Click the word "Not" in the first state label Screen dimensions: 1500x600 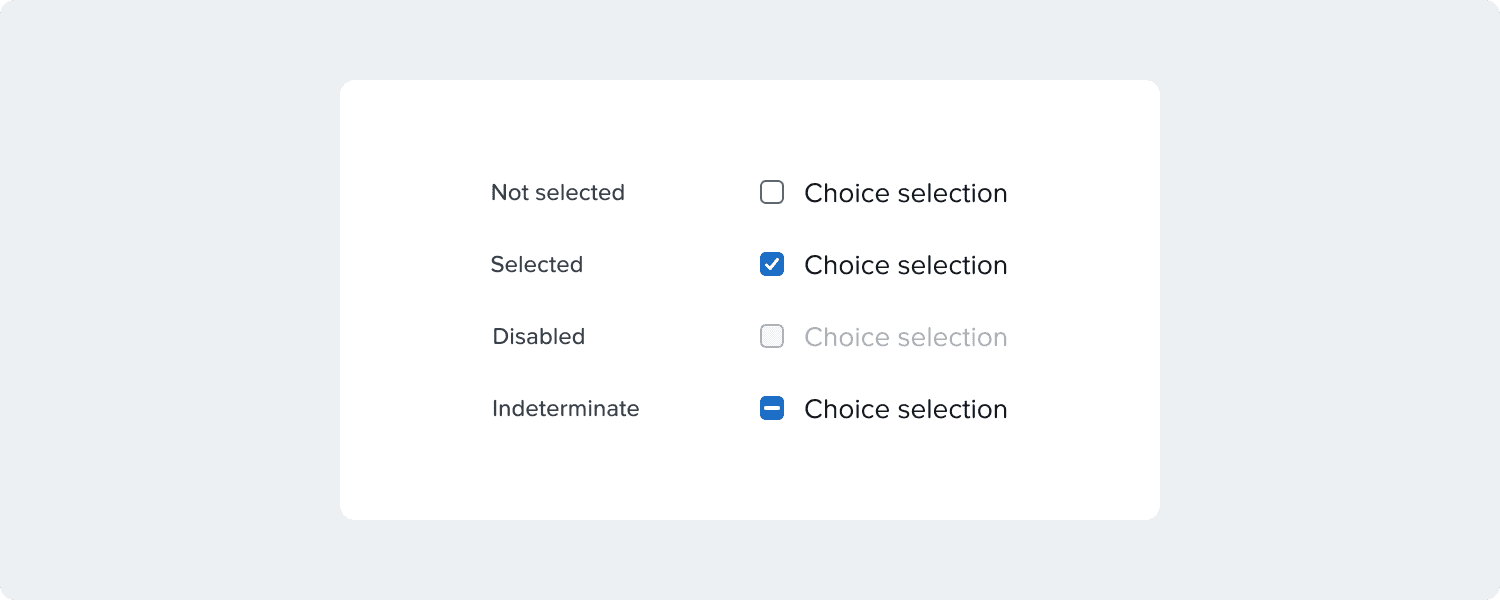507,192
